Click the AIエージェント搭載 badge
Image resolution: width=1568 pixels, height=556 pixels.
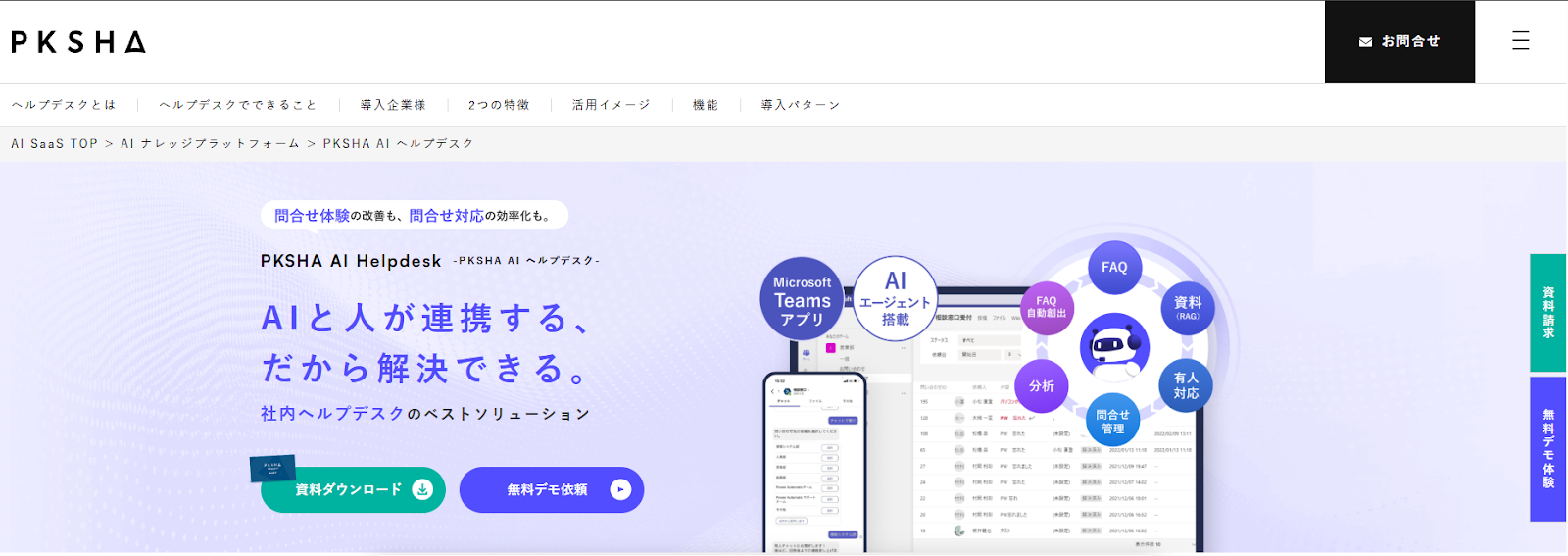pyautogui.click(x=895, y=299)
